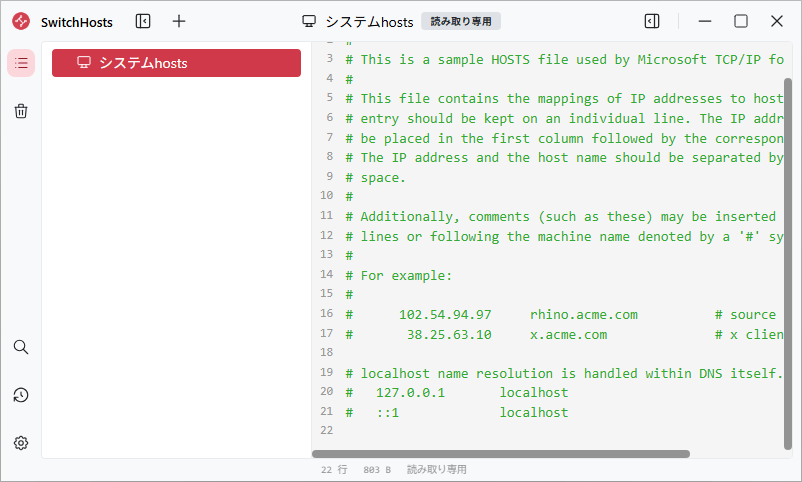802x482 pixels.
Task: Toggle the left sidebar panel icon
Action: coord(143,21)
